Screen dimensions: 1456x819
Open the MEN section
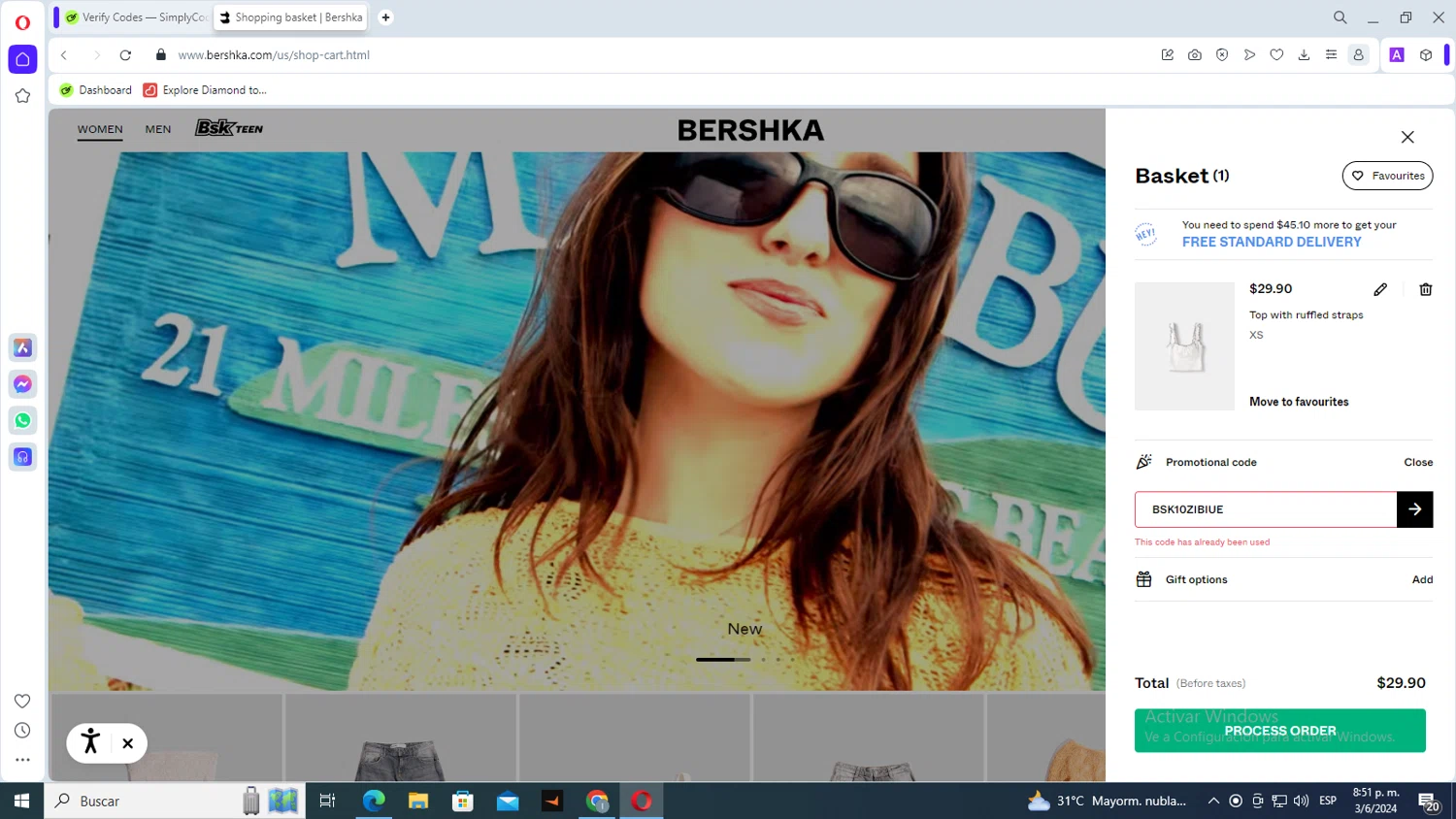[158, 129]
